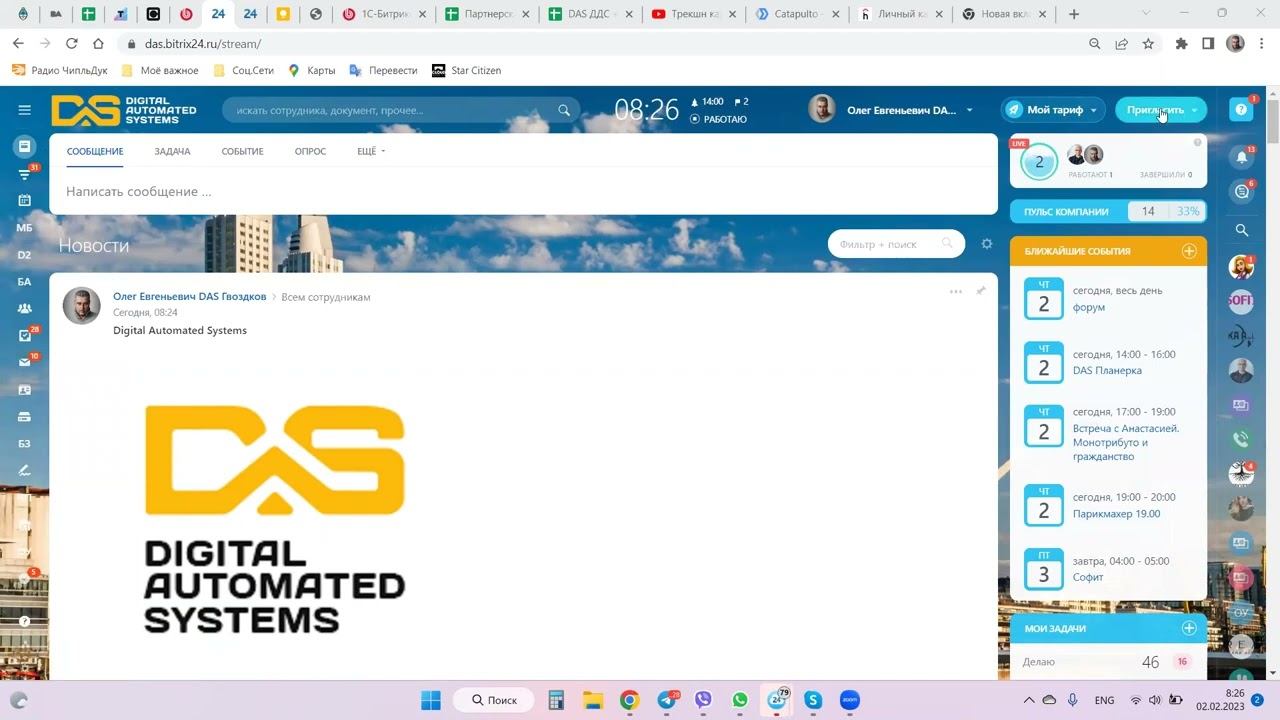Click the Всем сотрудникам recipient link
The width and height of the screenshot is (1280, 720).
click(326, 297)
